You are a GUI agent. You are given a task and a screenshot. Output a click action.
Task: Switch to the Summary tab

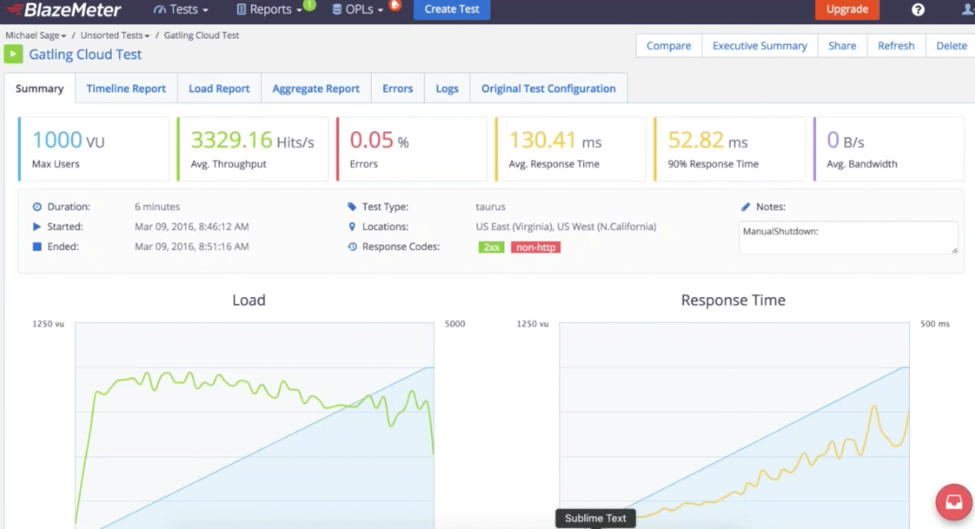(x=40, y=88)
